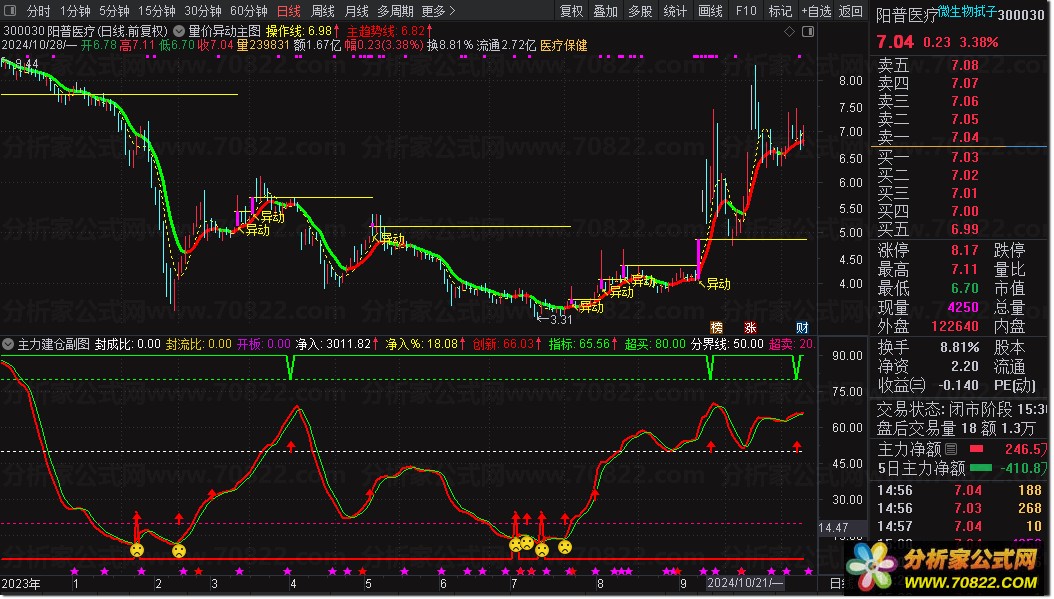This screenshot has width=1054, height=599.
Task: Switch to 5分钟 period
Action: pos(114,11)
